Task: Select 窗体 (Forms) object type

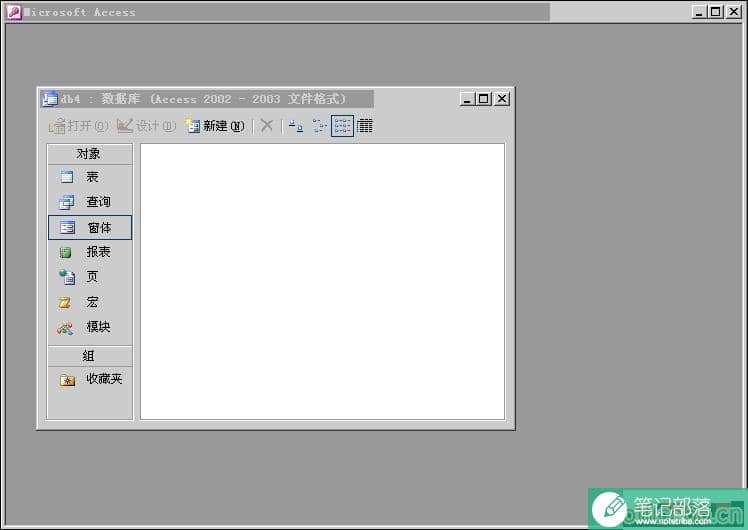Action: (90, 228)
